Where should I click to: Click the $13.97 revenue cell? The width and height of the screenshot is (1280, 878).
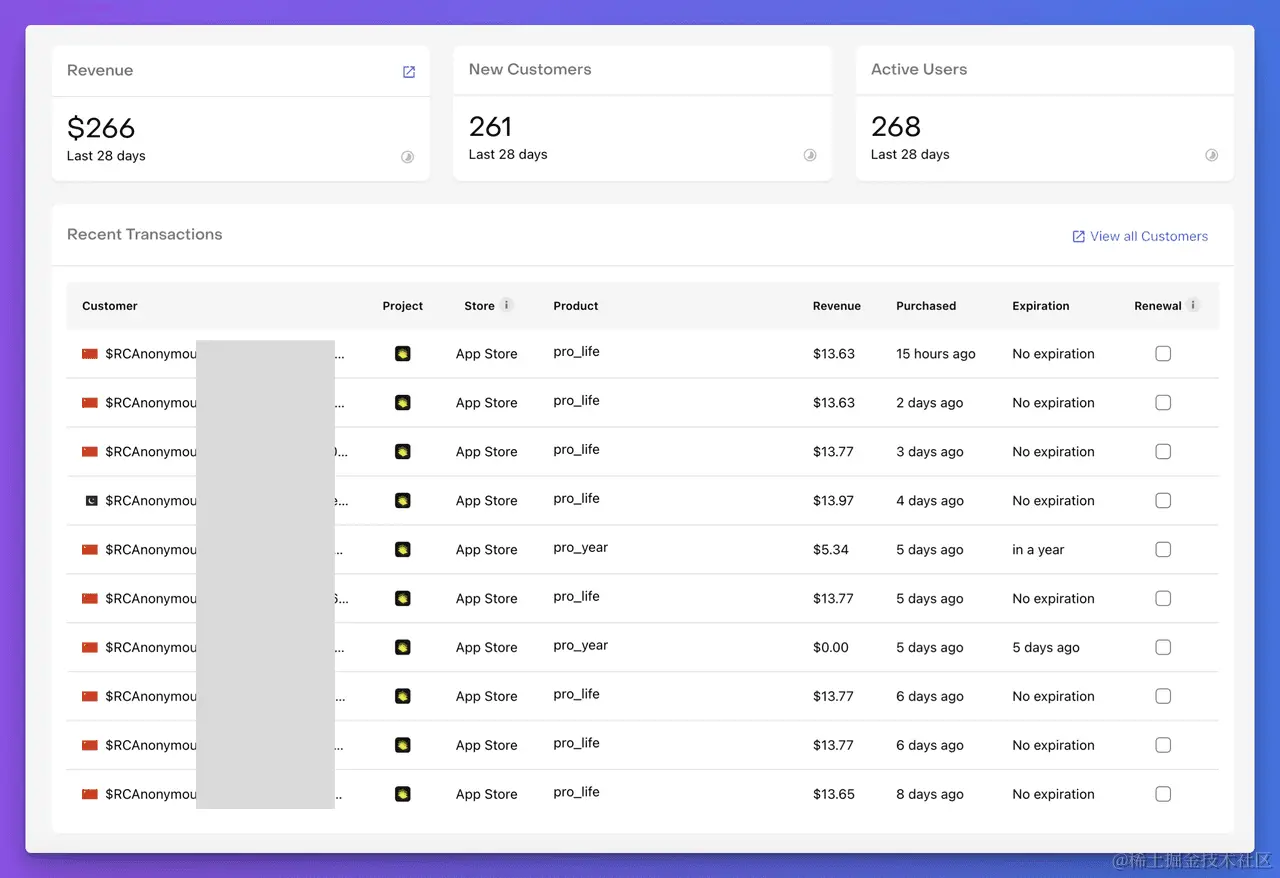tap(834, 501)
